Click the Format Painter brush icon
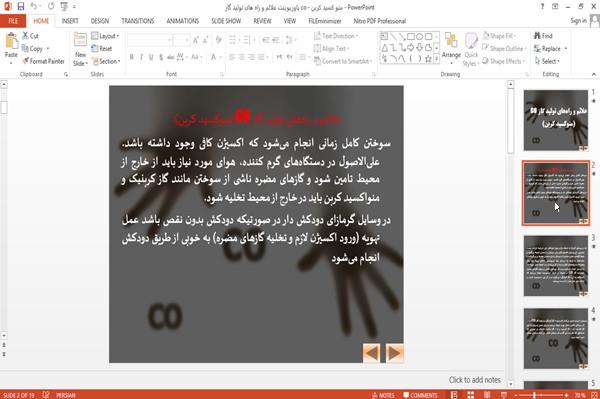The image size is (600, 399). click(x=25, y=61)
